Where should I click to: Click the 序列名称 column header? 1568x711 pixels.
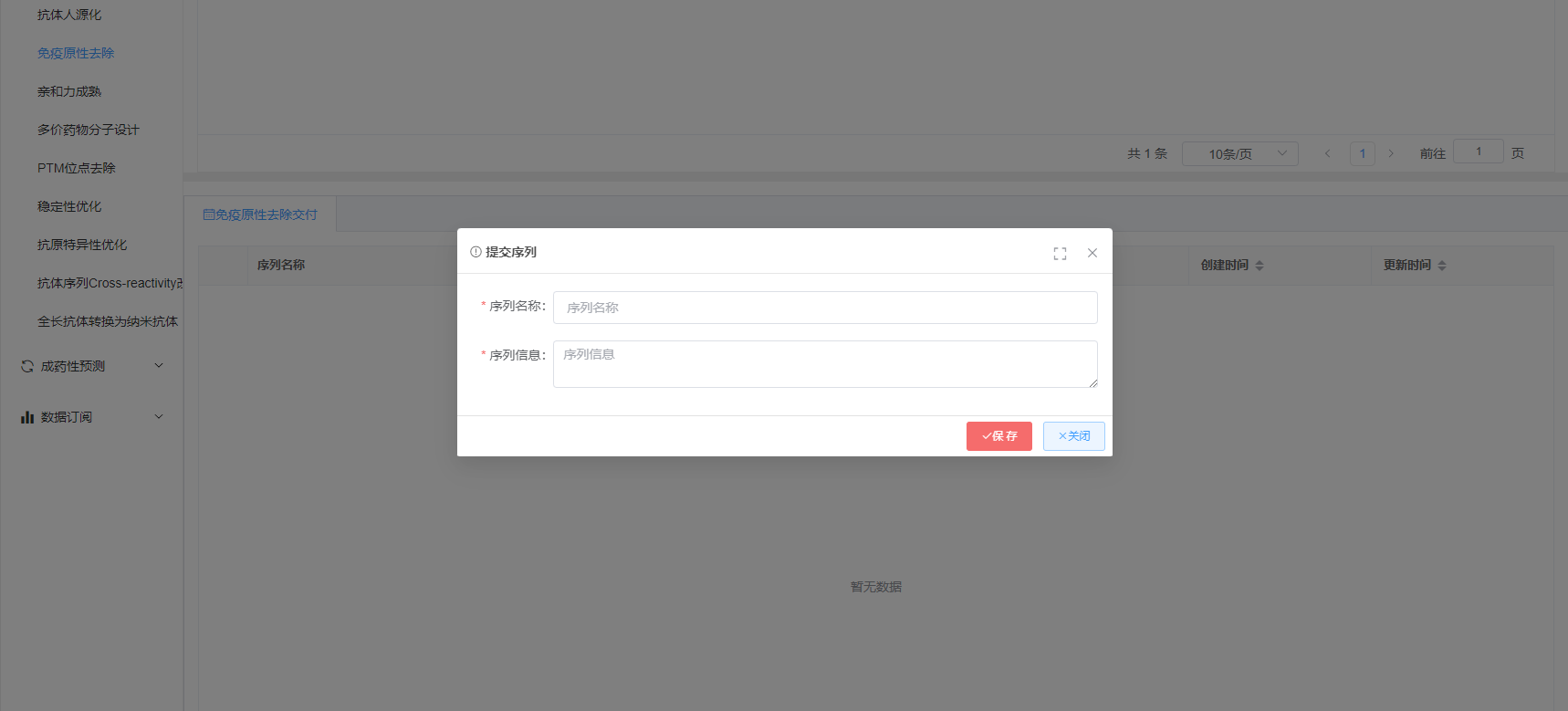[x=281, y=266]
